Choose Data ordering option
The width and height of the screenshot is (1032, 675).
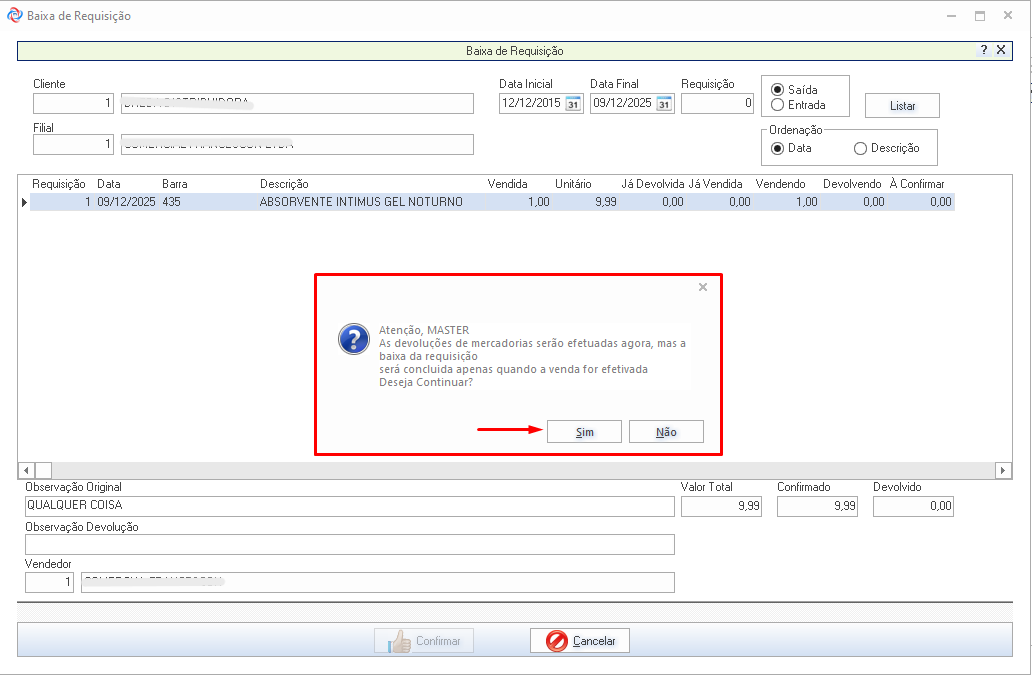(778, 148)
